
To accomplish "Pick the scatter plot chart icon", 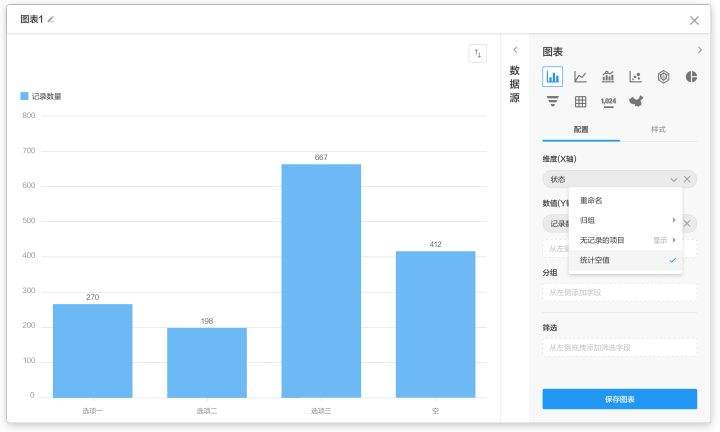I will click(635, 77).
